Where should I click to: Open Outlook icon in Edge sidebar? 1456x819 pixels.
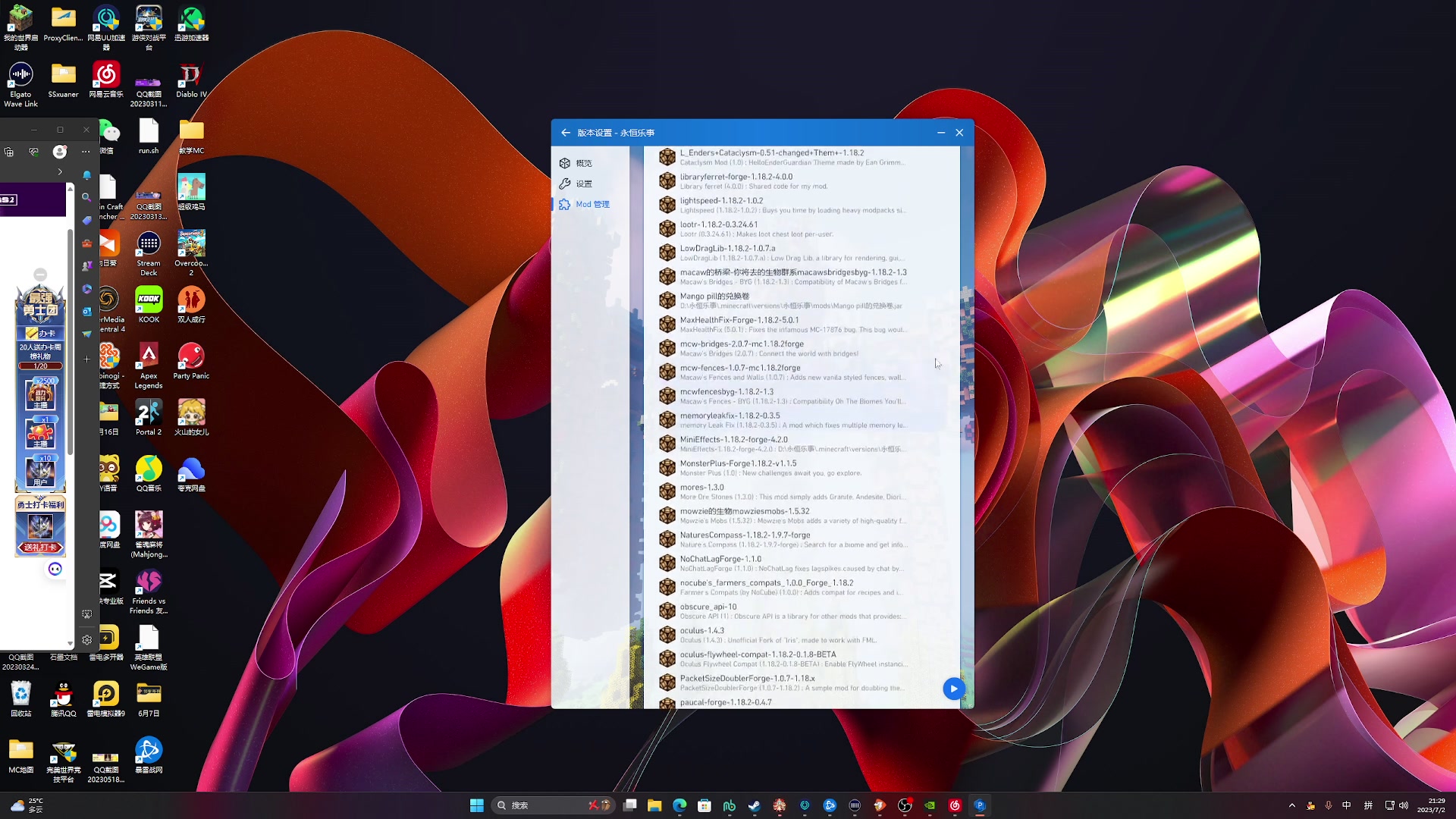click(86, 312)
